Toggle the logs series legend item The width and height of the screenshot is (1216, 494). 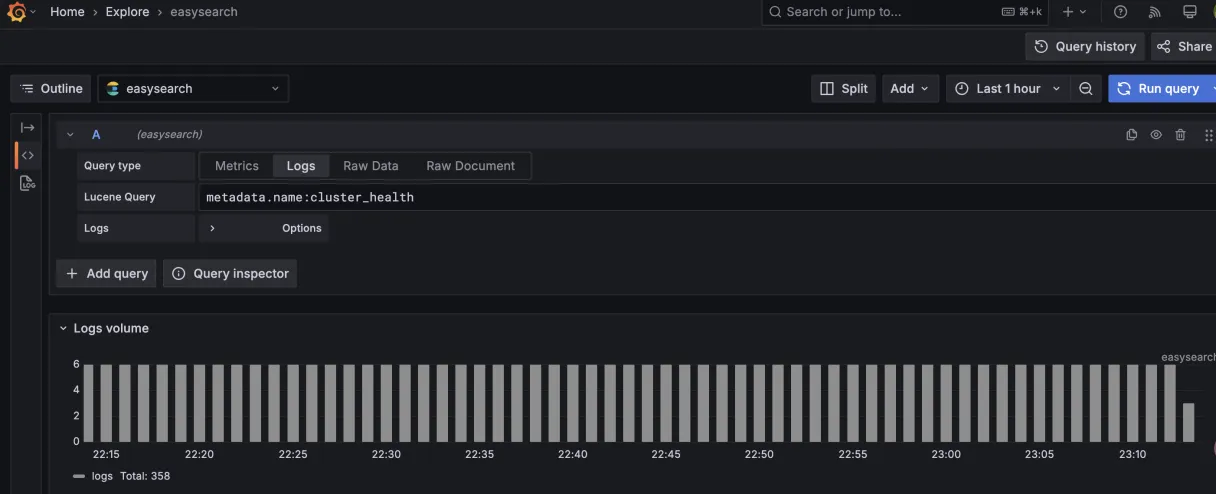click(102, 476)
